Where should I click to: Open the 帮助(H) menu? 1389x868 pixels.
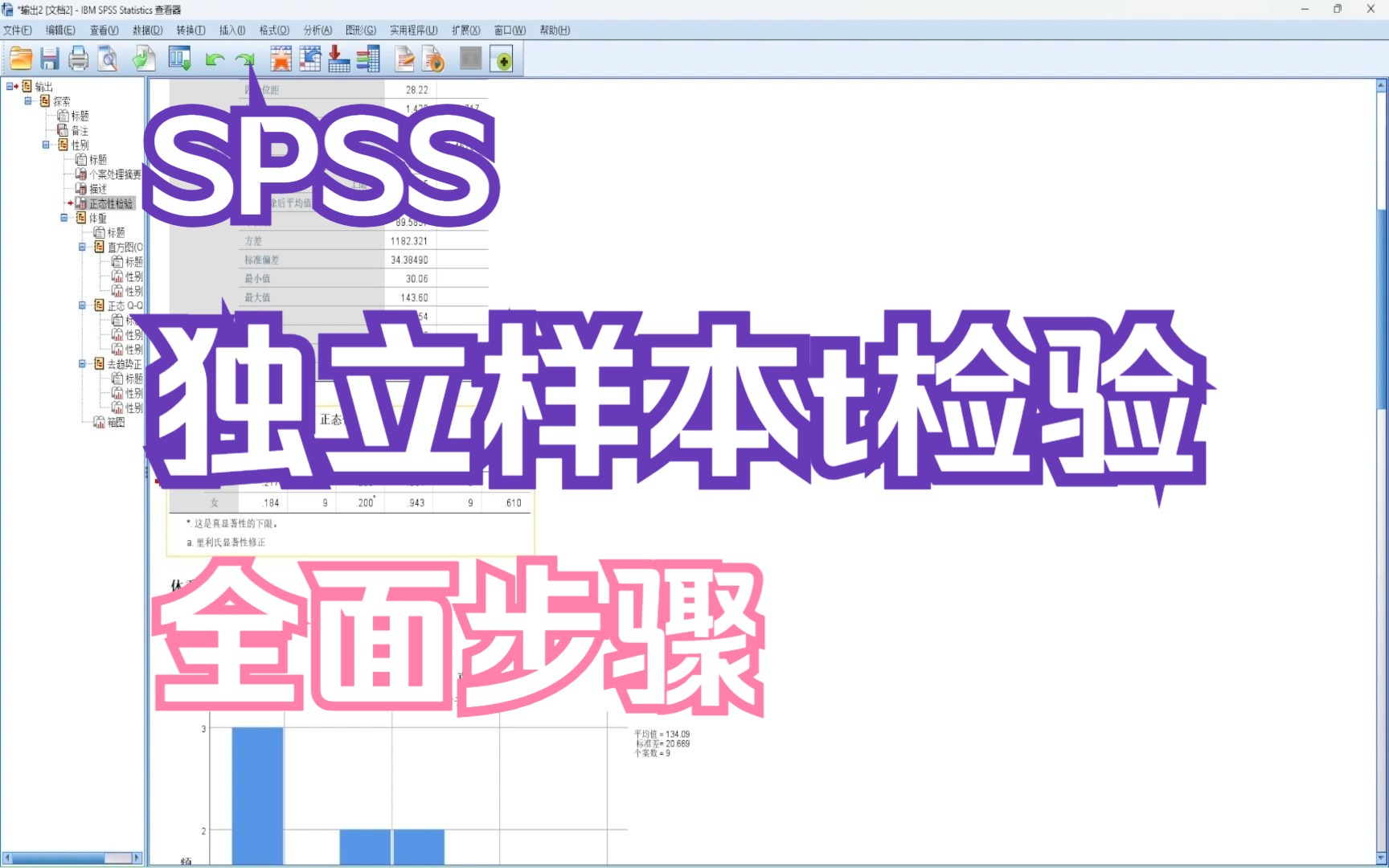(555, 30)
